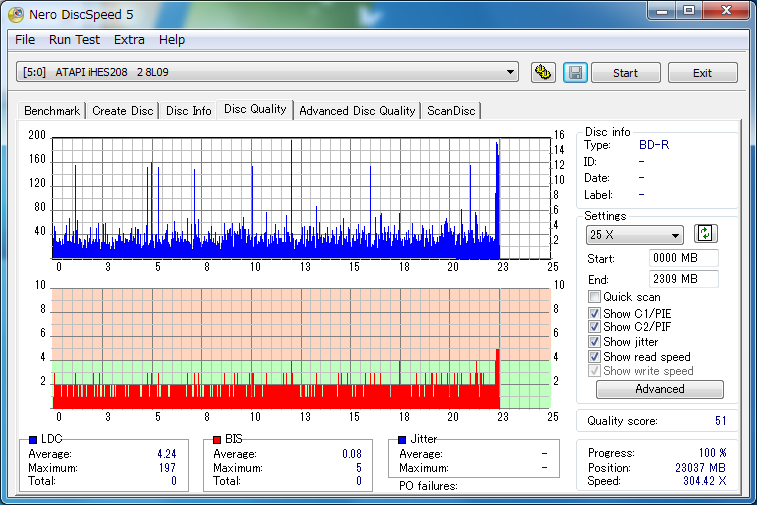Viewport: 757px width, 505px height.
Task: Switch to the Disc Info tab
Action: coord(189,111)
